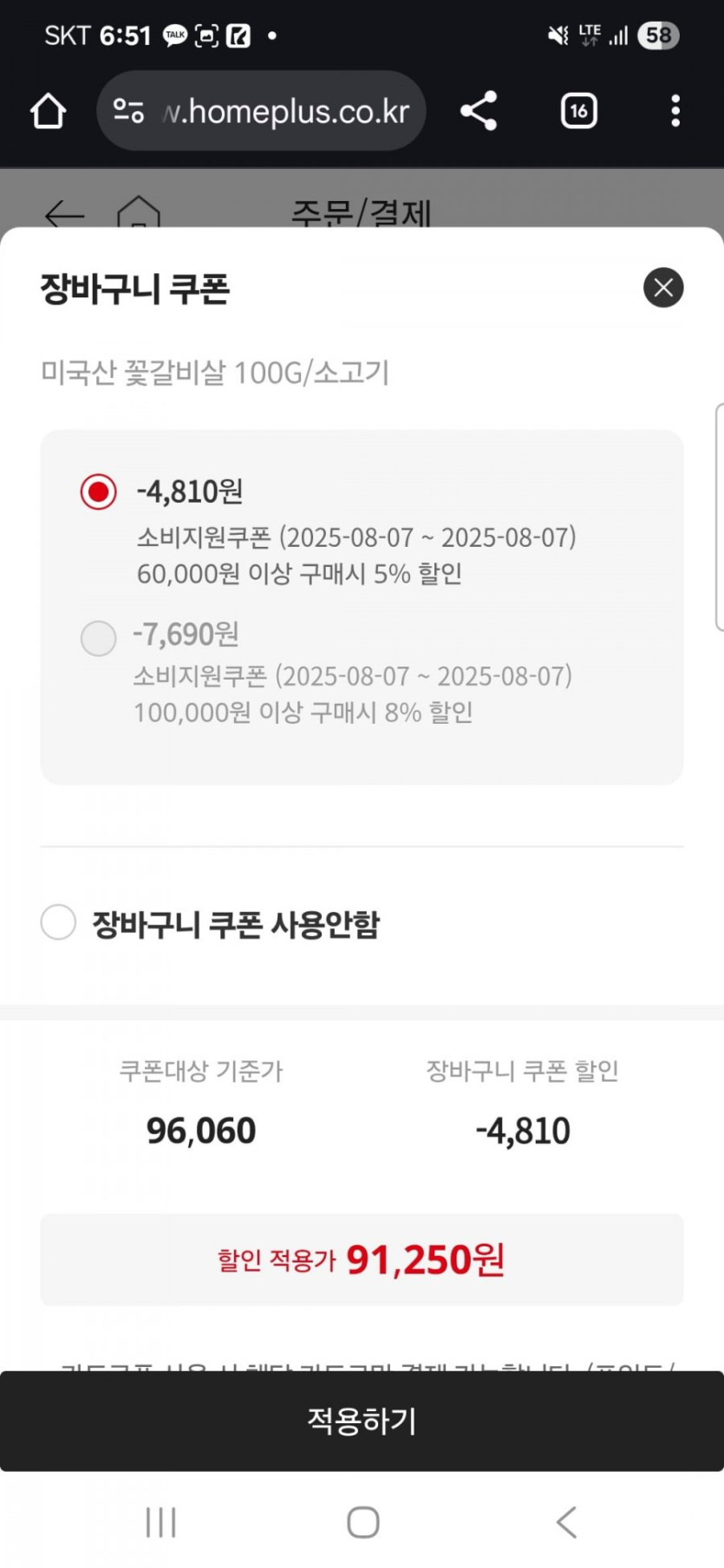
Task: Close the 장바구니 쿠폰 popup with X
Action: tap(663, 288)
